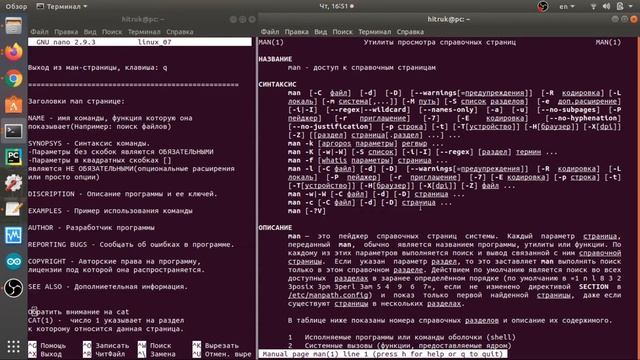
Task: Click the ^G Помощь nano shortcut
Action: pyautogui.click(x=47, y=345)
